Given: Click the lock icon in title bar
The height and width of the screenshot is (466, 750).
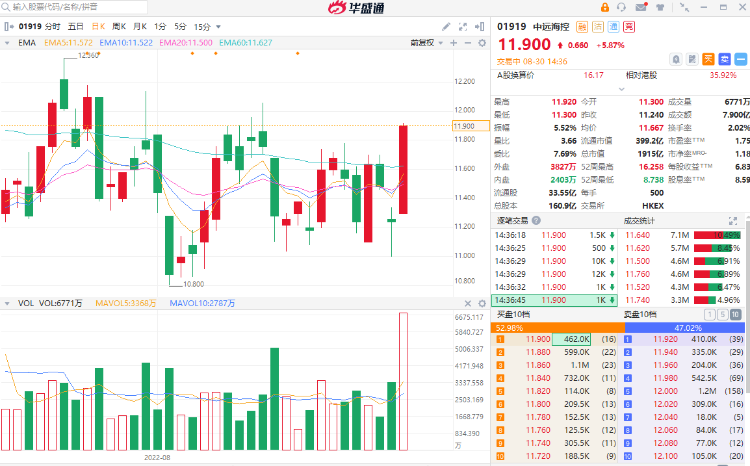Looking at the screenshot, I should (x=607, y=7).
